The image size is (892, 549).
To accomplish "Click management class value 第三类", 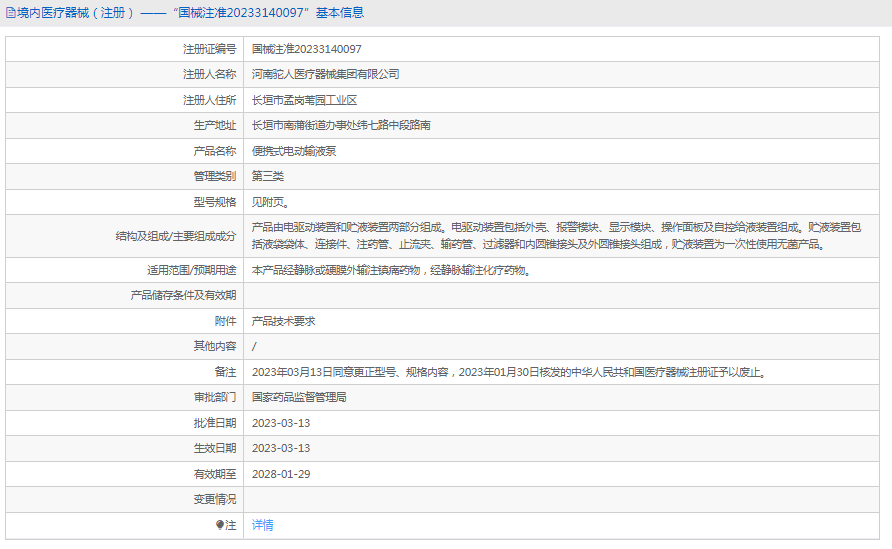I will [267, 176].
